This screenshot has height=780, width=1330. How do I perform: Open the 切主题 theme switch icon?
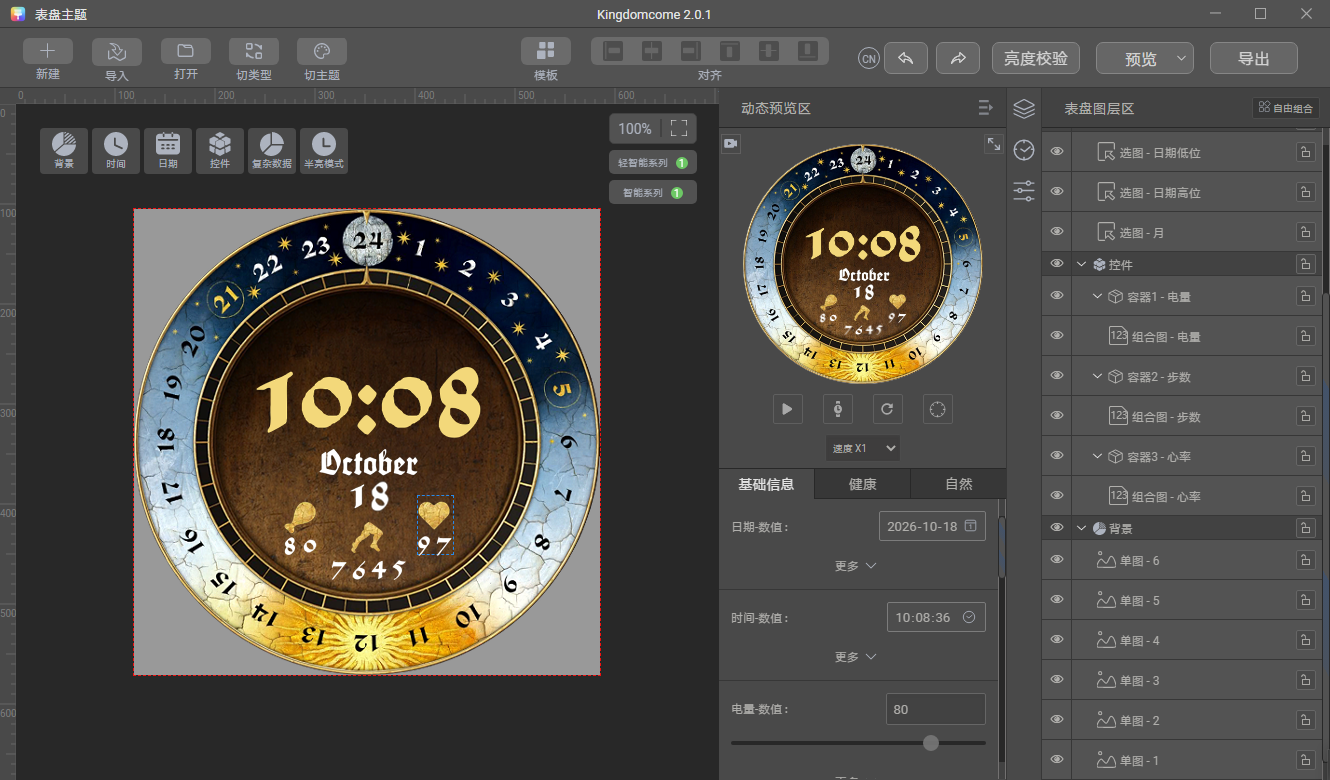coord(321,52)
